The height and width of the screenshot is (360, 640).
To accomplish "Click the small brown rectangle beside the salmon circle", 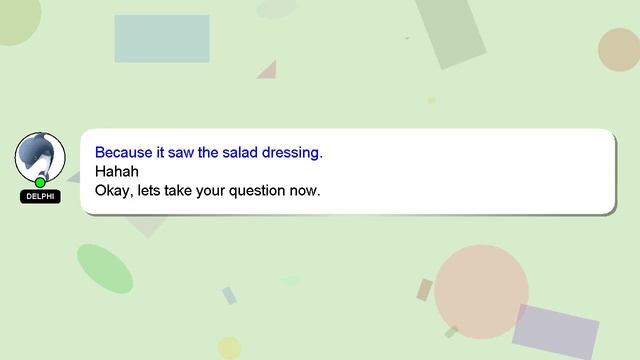I will pos(424,290).
